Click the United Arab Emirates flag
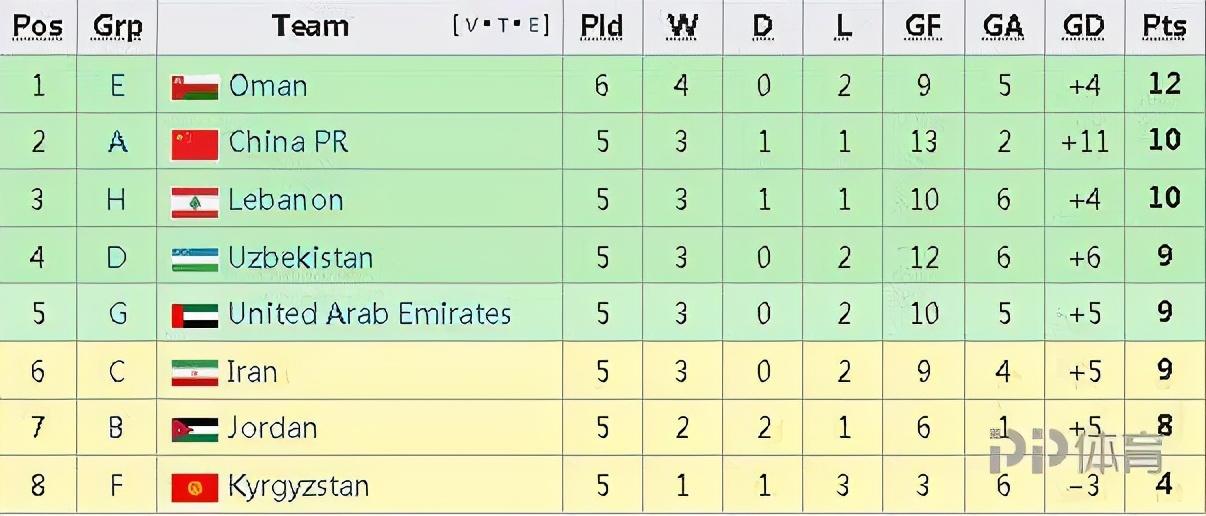The image size is (1206, 516). tap(194, 315)
